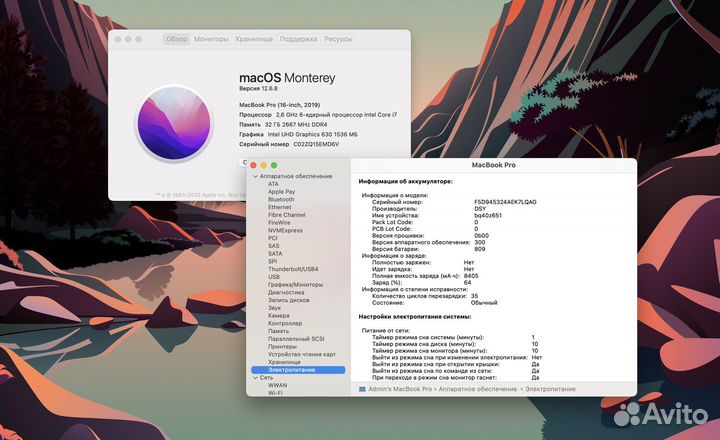The image size is (720, 440).
Task: Select Камера in the sidebar
Action: click(x=279, y=316)
